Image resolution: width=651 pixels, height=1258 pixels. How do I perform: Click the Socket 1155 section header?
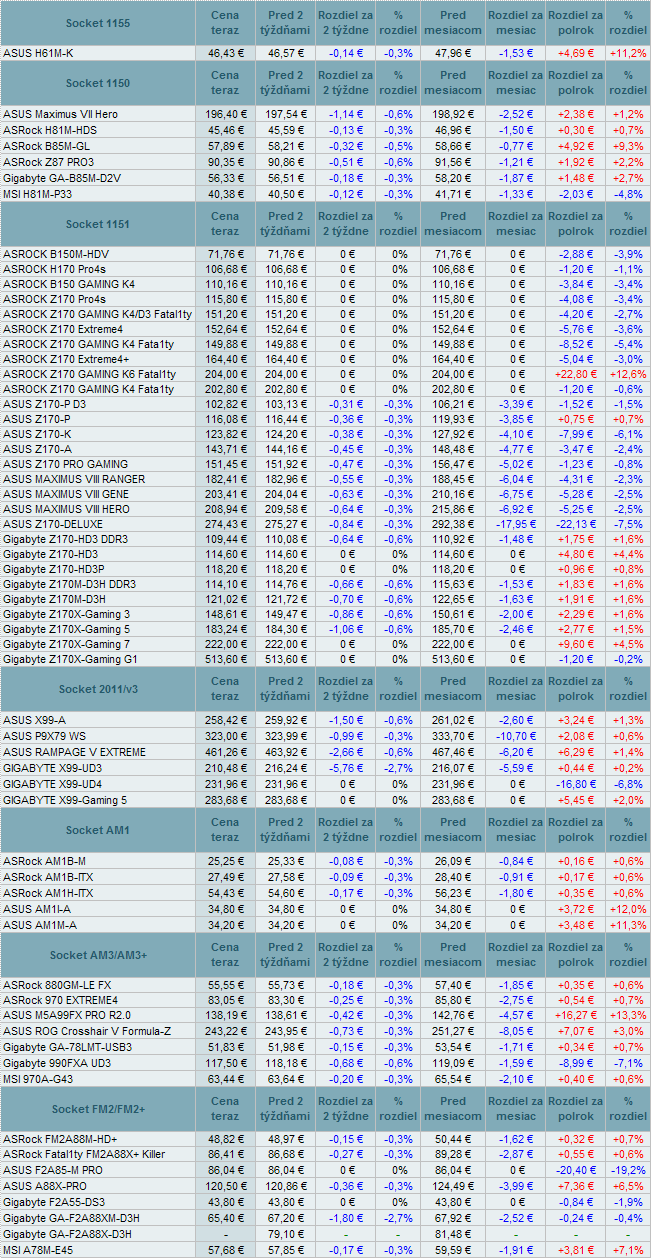pos(97,22)
